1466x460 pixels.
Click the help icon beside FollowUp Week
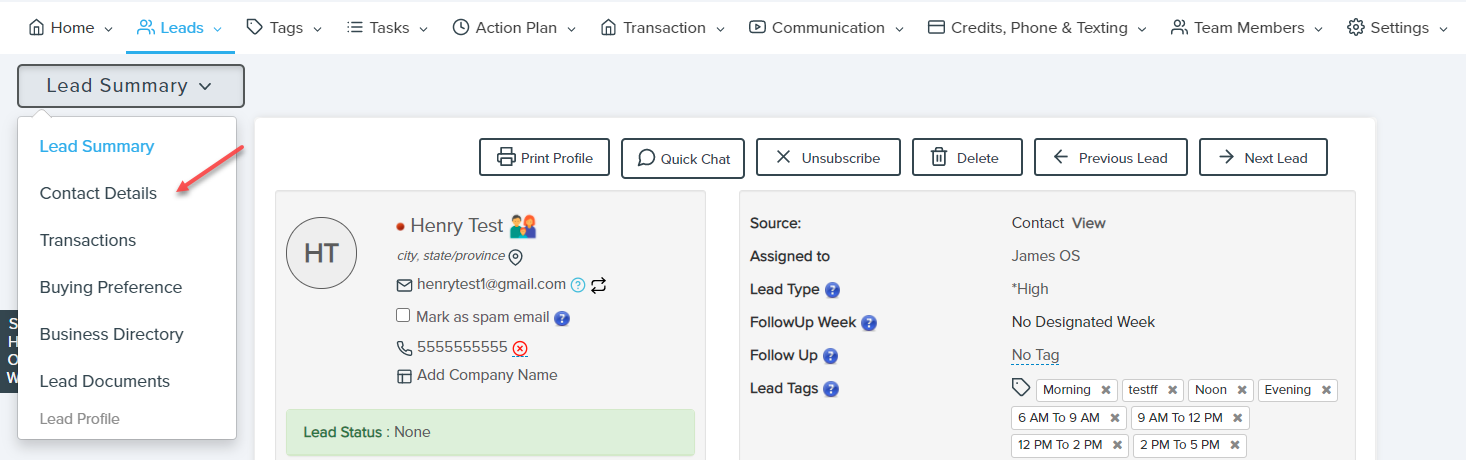tap(869, 323)
